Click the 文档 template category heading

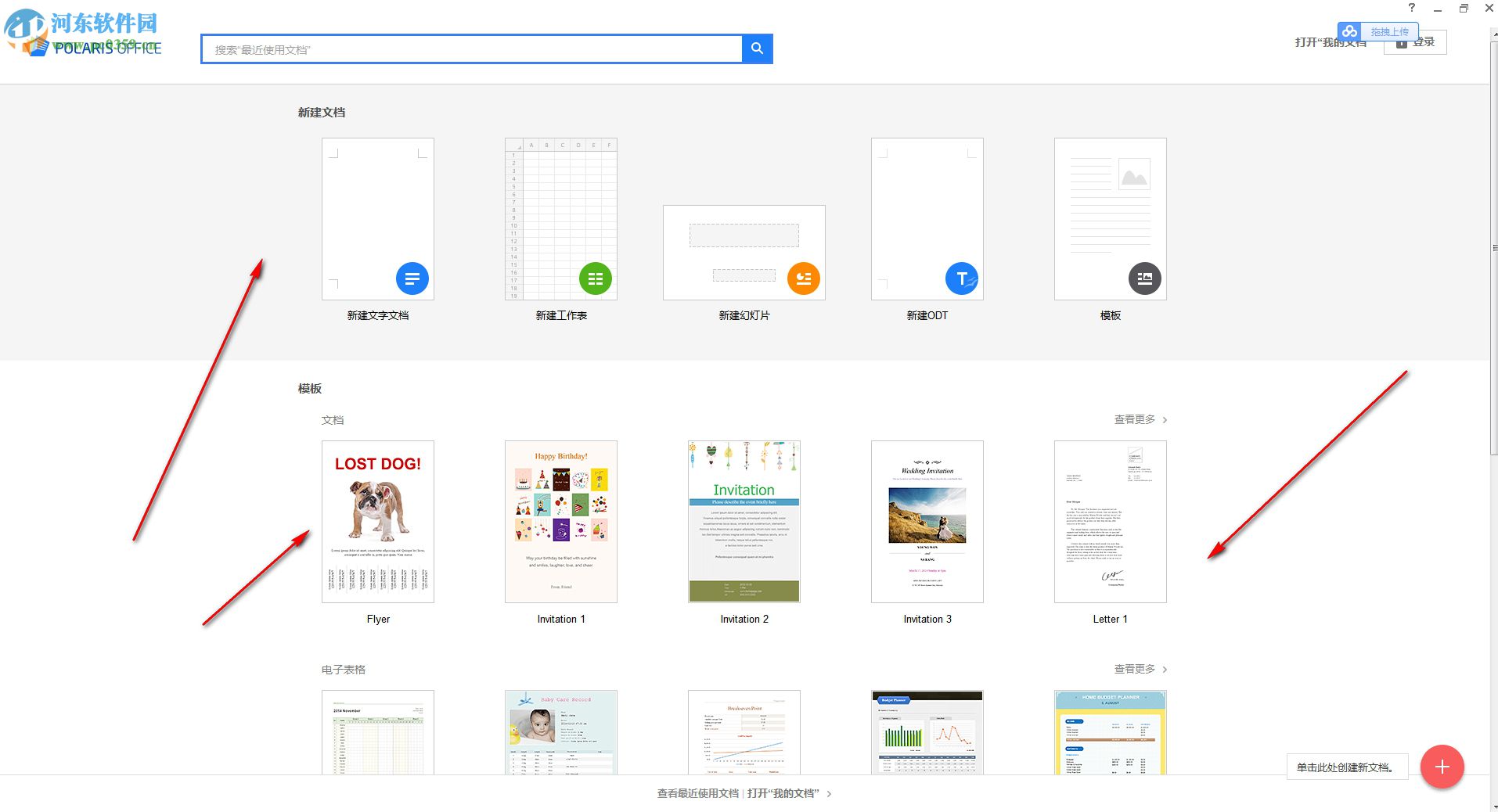(x=333, y=420)
